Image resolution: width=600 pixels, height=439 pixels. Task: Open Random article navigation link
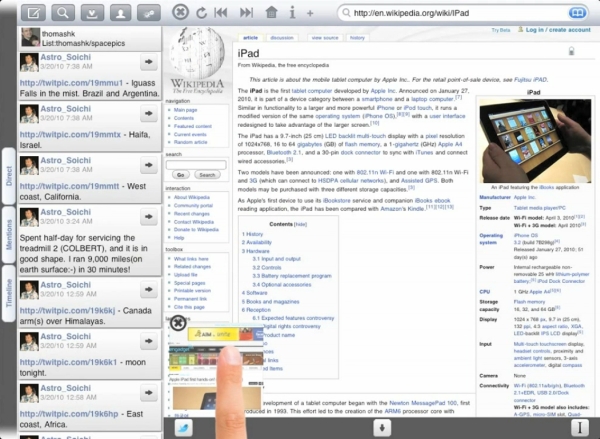point(190,142)
